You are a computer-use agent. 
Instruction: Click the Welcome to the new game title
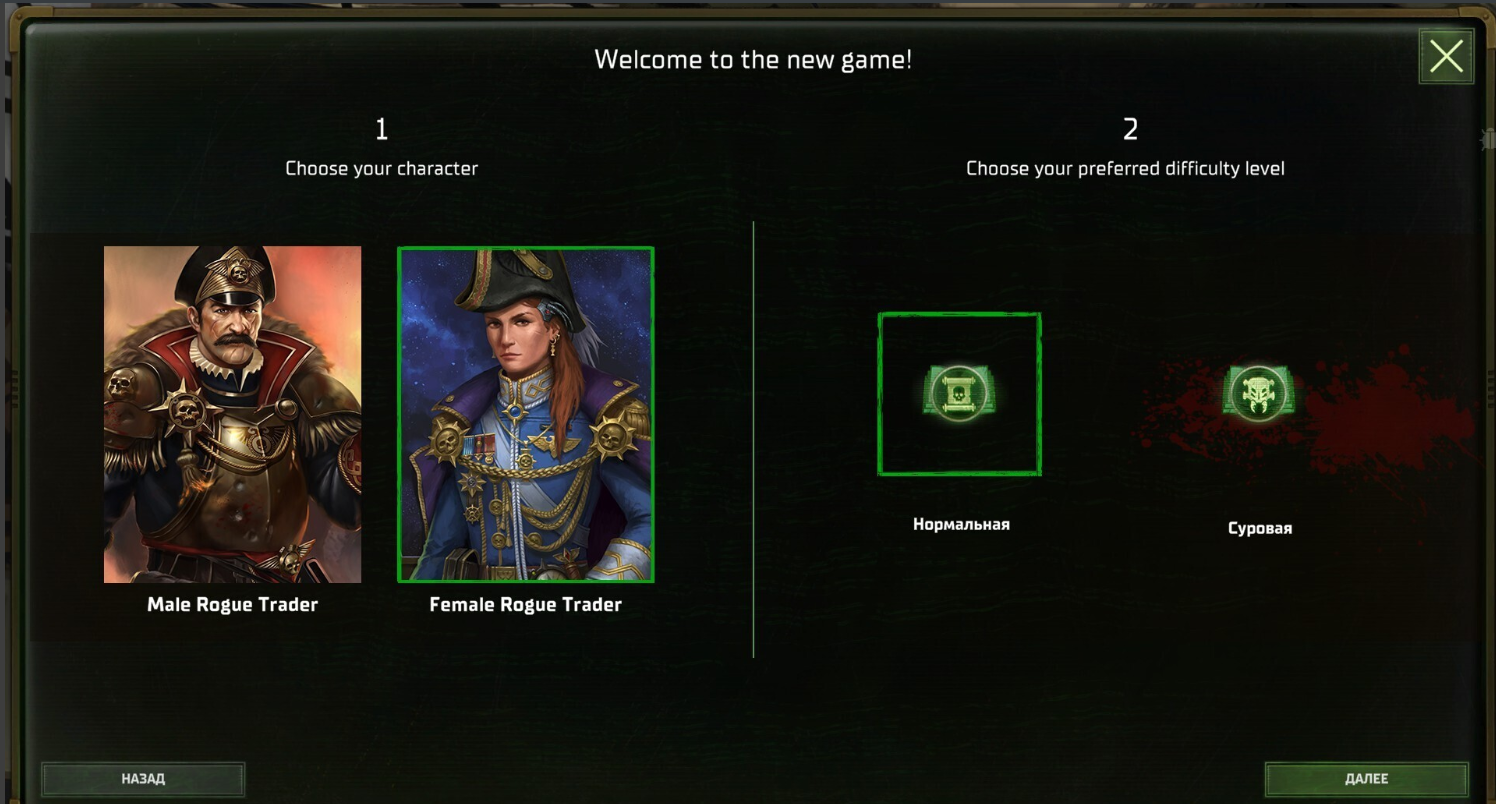pyautogui.click(x=753, y=59)
